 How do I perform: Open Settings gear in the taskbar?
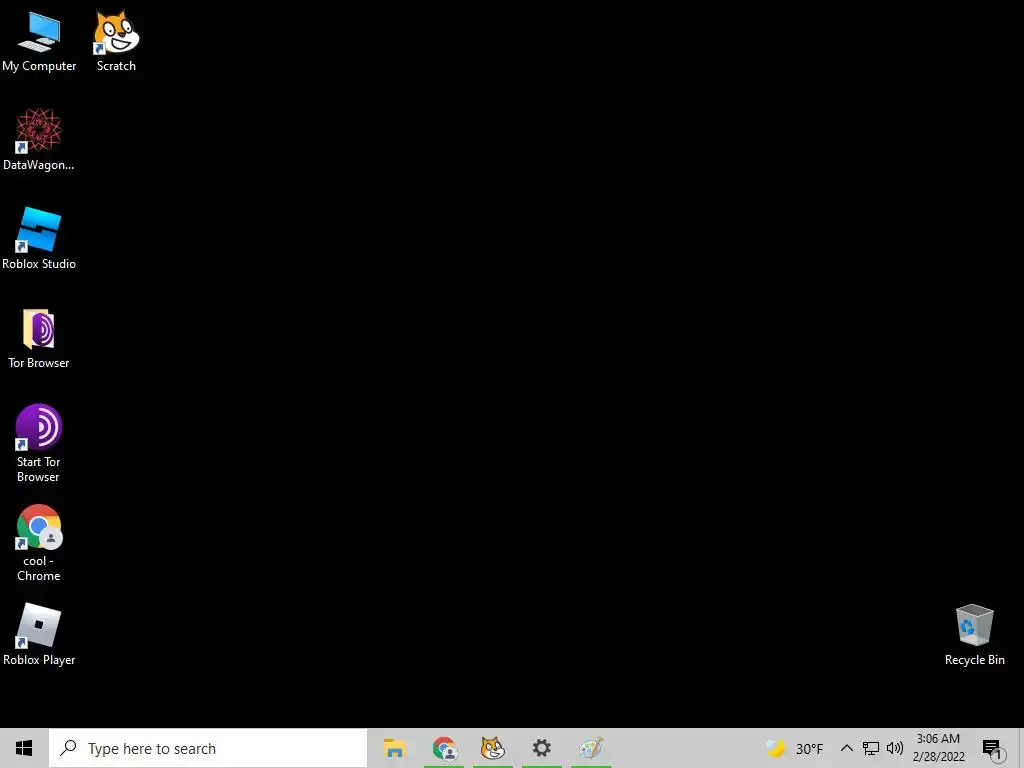541,748
